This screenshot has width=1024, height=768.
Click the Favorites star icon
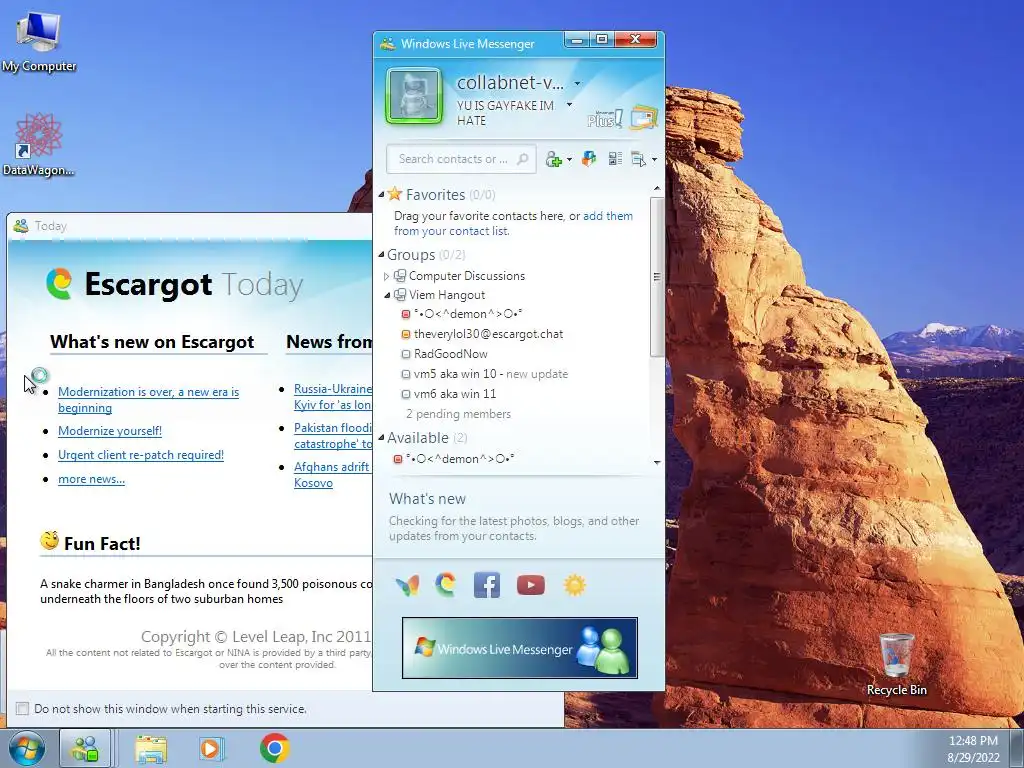coord(394,194)
